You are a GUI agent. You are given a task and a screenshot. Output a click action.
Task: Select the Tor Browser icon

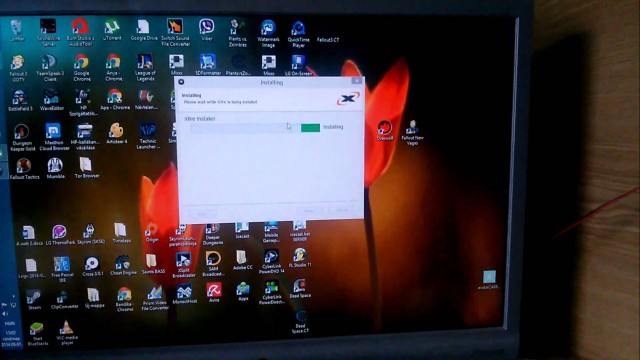pyautogui.click(x=87, y=168)
